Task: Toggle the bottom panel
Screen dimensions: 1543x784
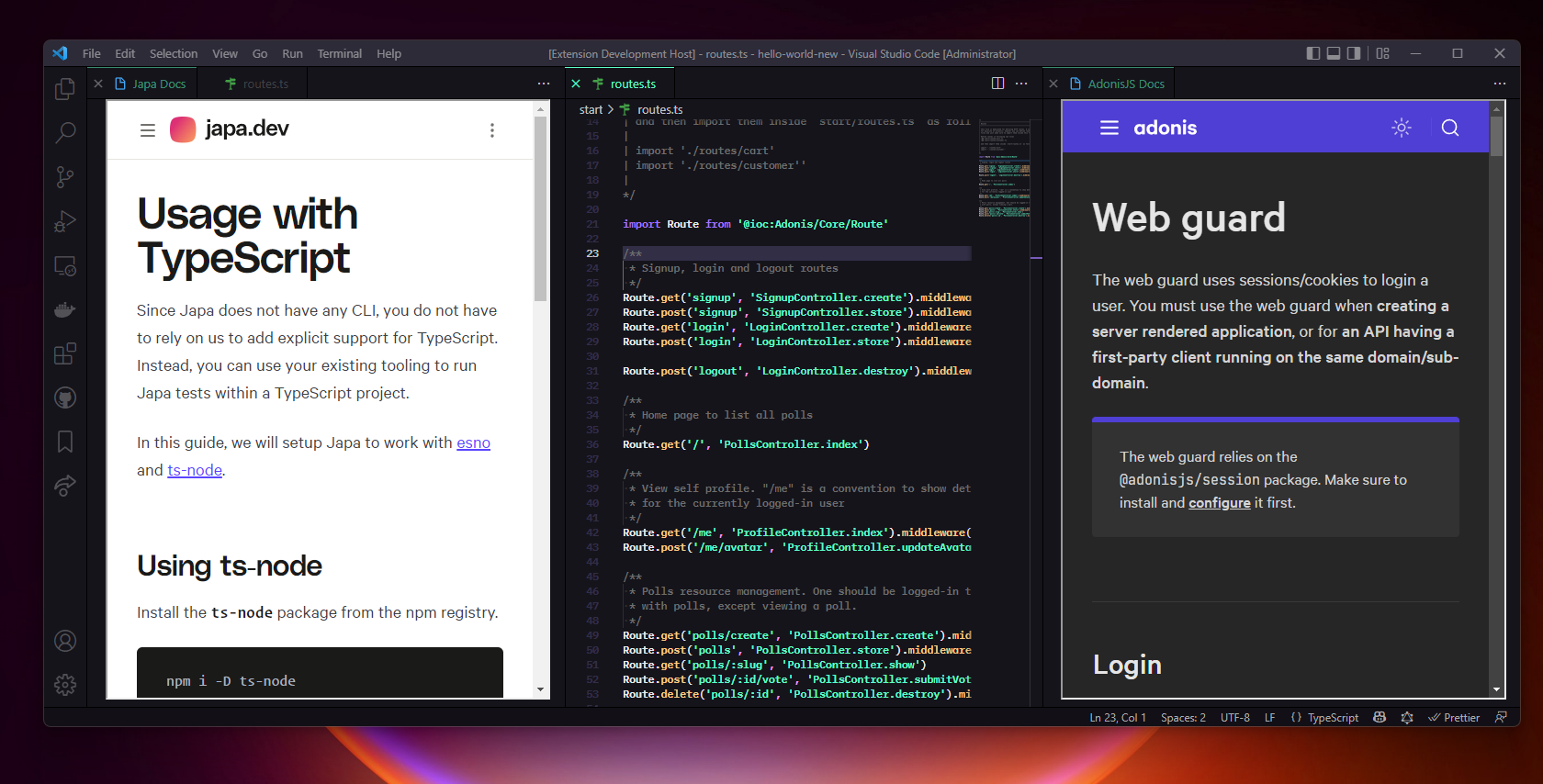Action: [1334, 53]
